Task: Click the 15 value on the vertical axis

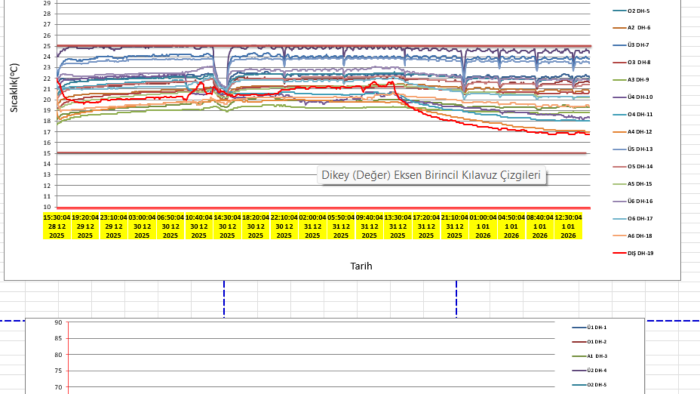Action: coord(47,153)
